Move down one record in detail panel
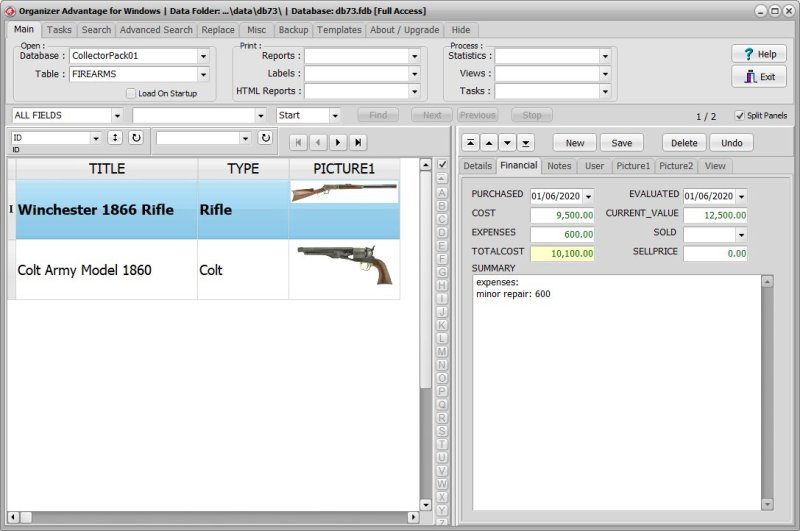This screenshot has height=531, width=800. 507,143
